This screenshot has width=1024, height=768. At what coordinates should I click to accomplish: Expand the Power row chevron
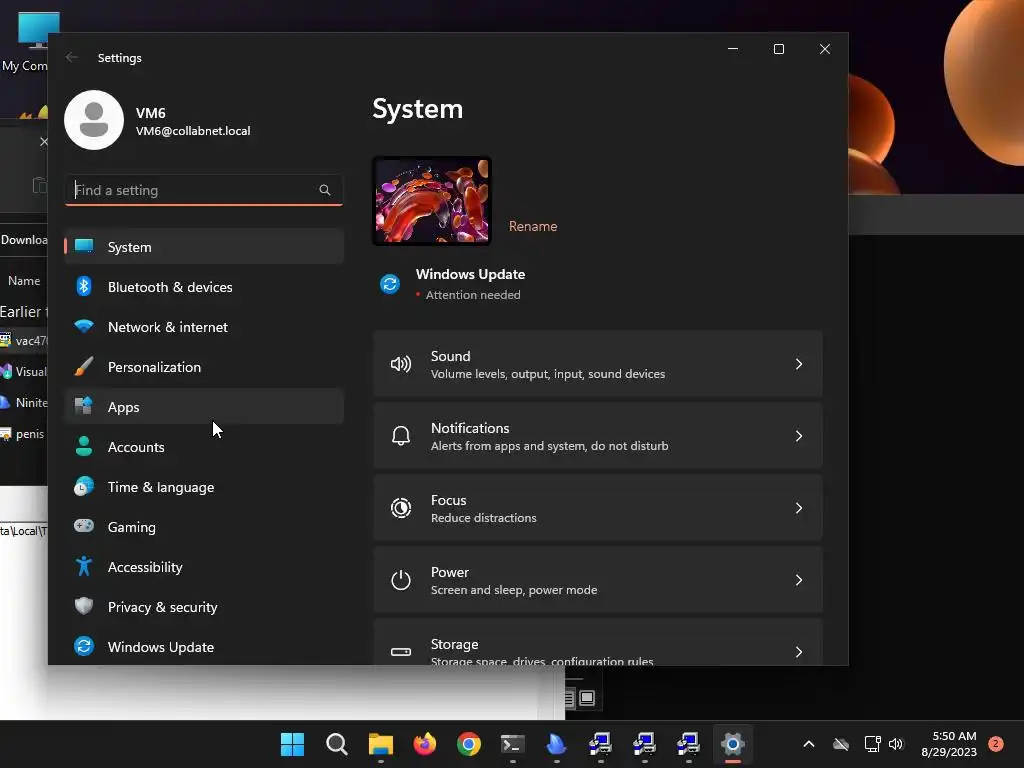tap(799, 580)
